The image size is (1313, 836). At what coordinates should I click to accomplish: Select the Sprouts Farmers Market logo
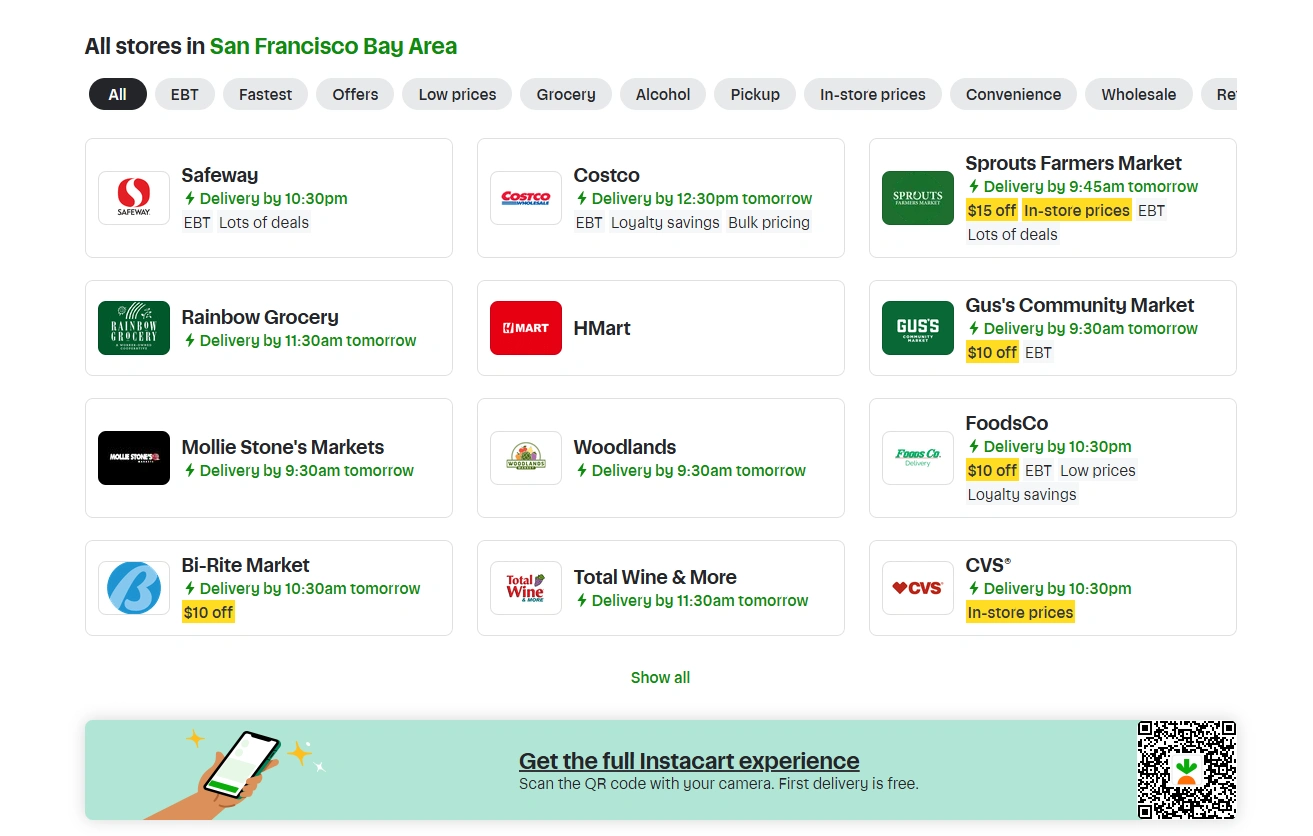[918, 198]
